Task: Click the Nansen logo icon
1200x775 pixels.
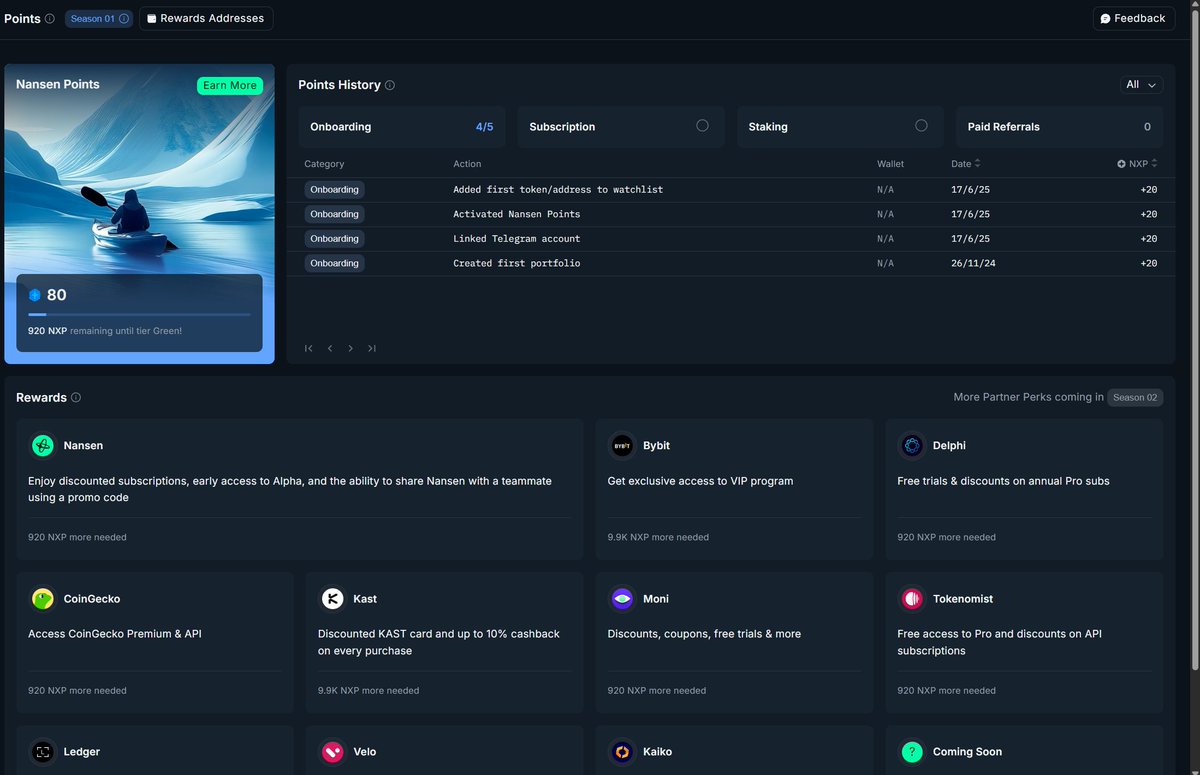Action: [43, 445]
